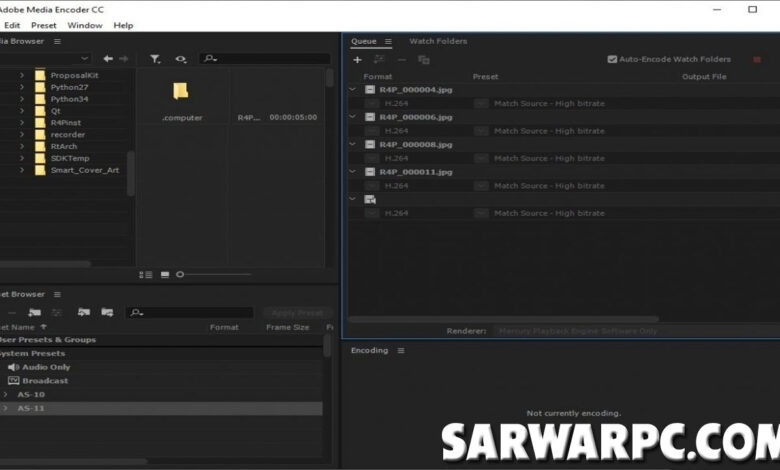
Task: Click Match Source preset link under R4P_000004.jpg
Action: pyautogui.click(x=549, y=103)
